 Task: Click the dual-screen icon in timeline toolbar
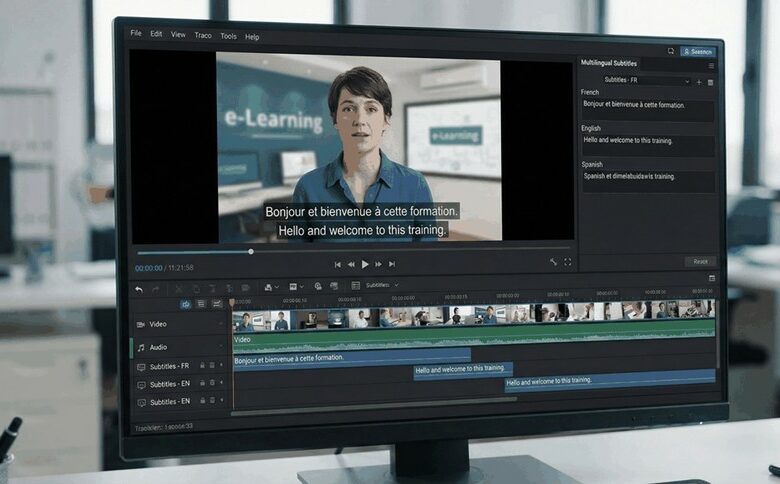pos(334,286)
